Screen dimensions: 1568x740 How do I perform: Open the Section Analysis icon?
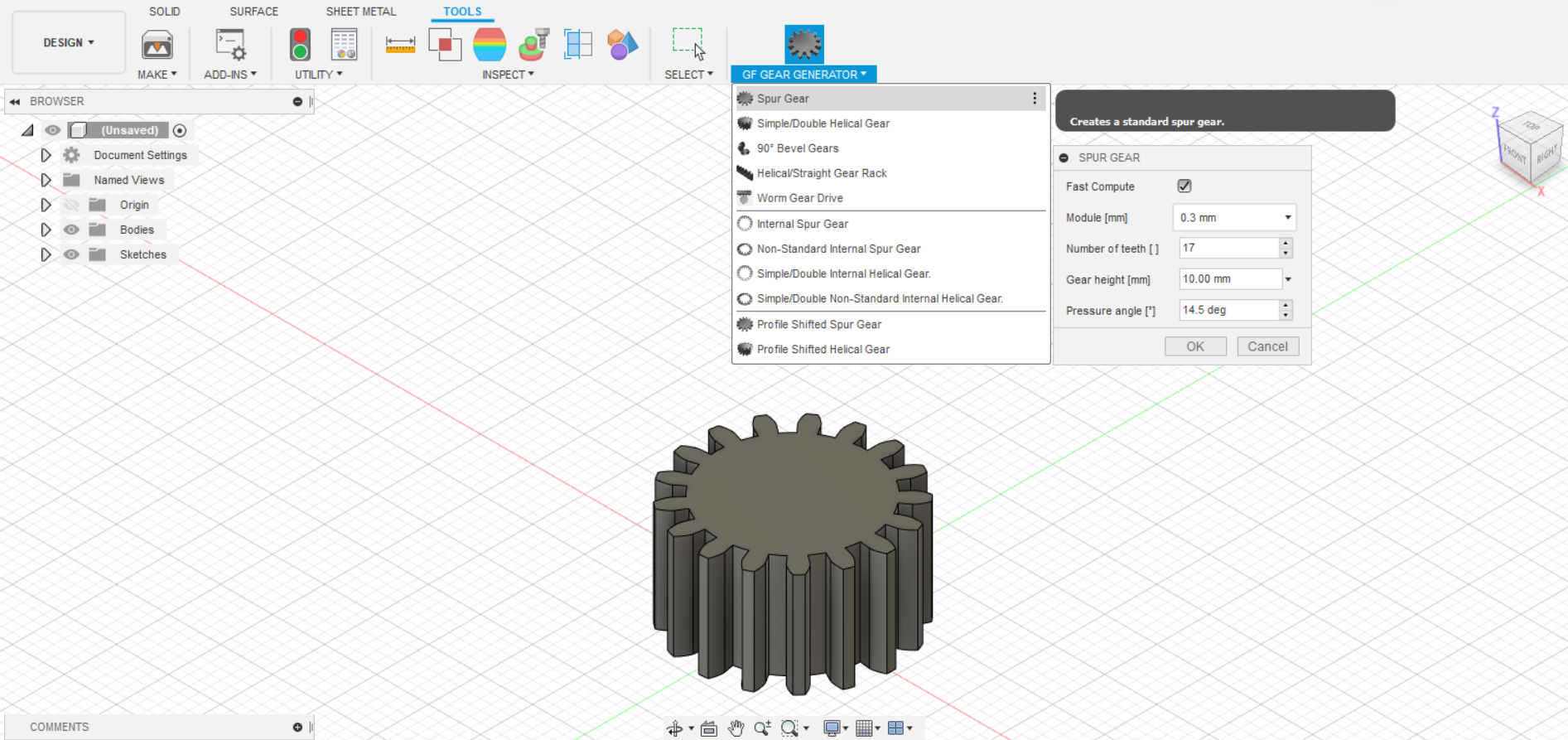click(x=577, y=45)
